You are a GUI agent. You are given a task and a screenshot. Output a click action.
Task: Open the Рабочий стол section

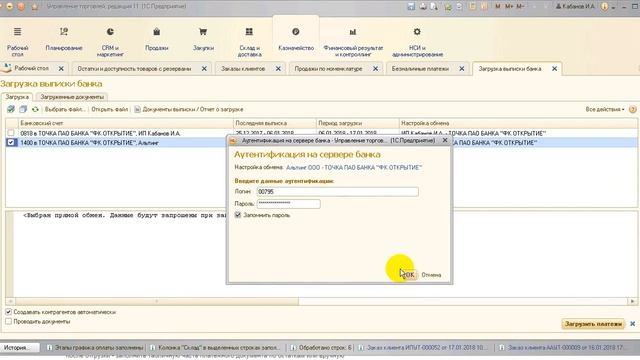tap(18, 42)
